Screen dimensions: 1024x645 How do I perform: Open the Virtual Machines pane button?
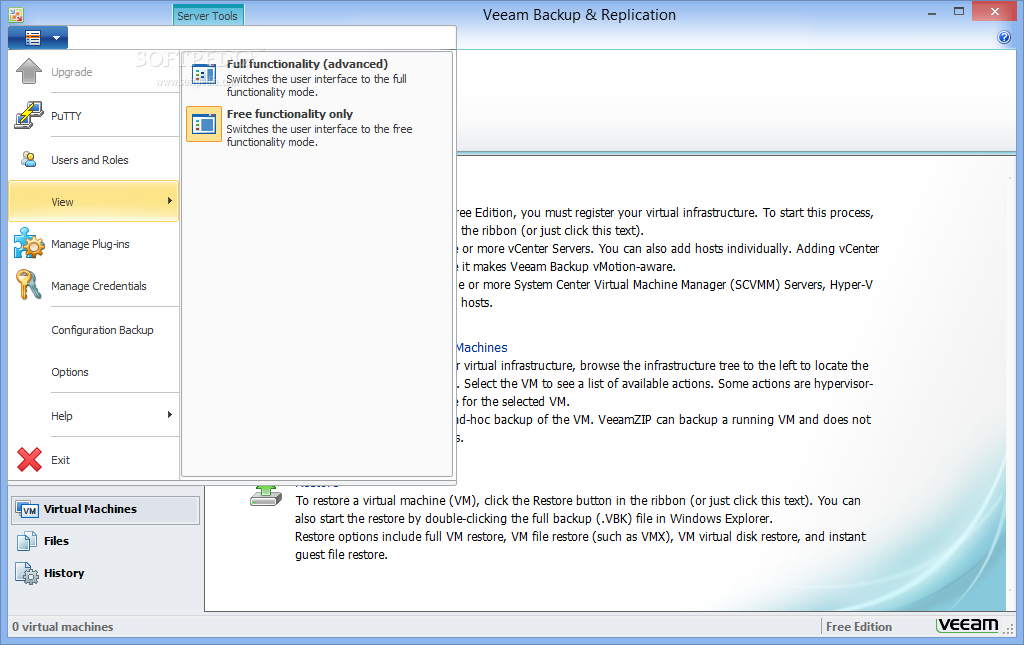tap(105, 510)
